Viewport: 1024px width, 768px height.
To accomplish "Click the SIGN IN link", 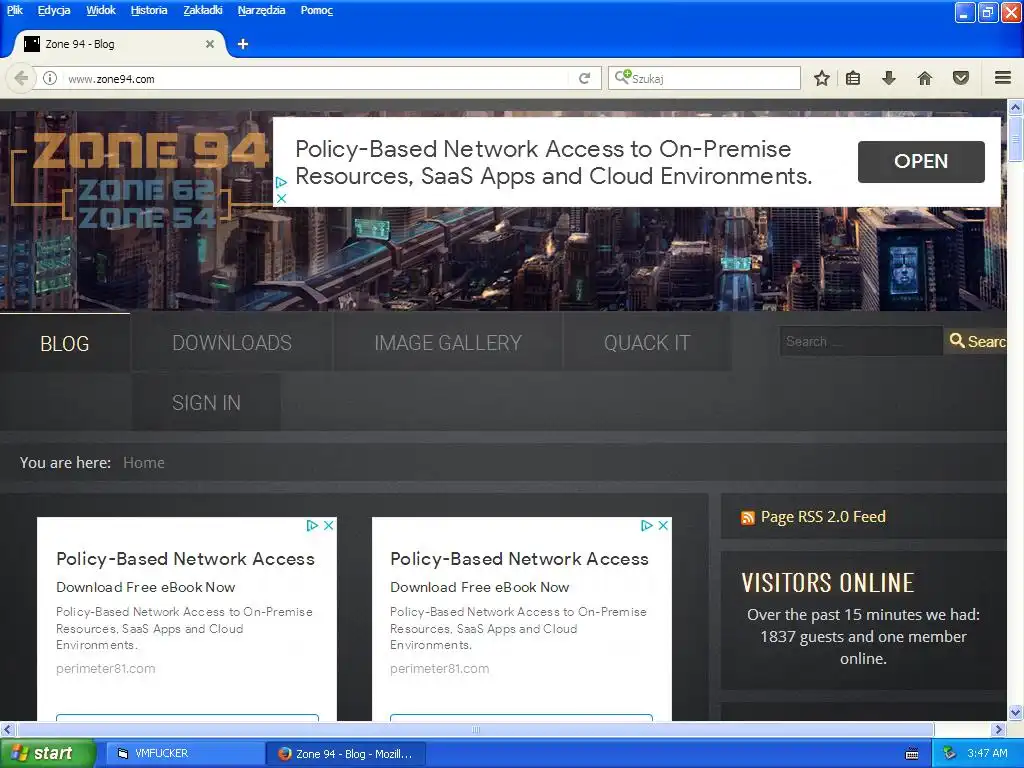I will [206, 402].
